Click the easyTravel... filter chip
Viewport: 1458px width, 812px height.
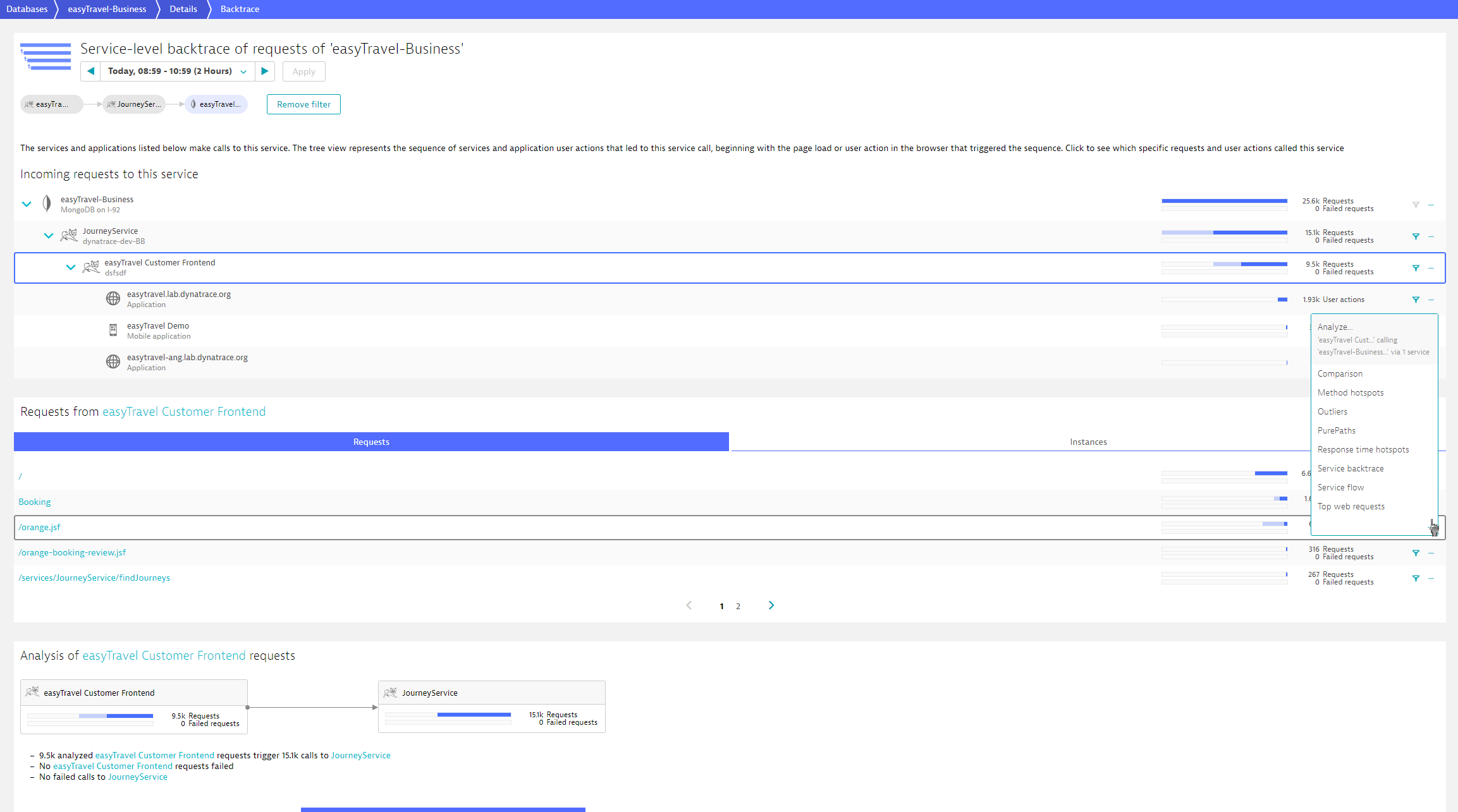(x=216, y=104)
